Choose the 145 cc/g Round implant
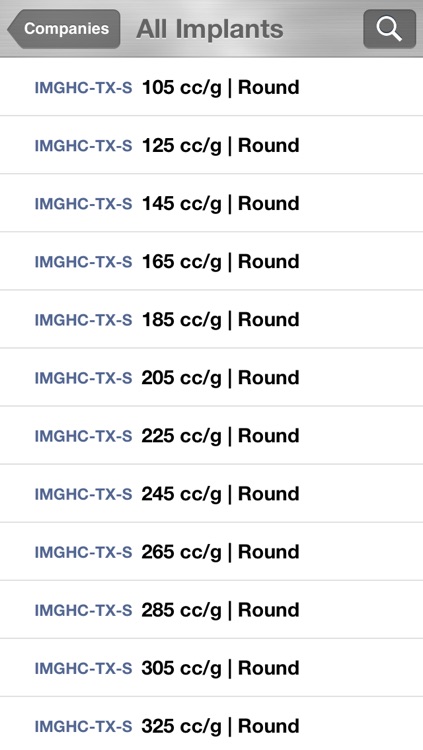The image size is (423, 750). [212, 203]
